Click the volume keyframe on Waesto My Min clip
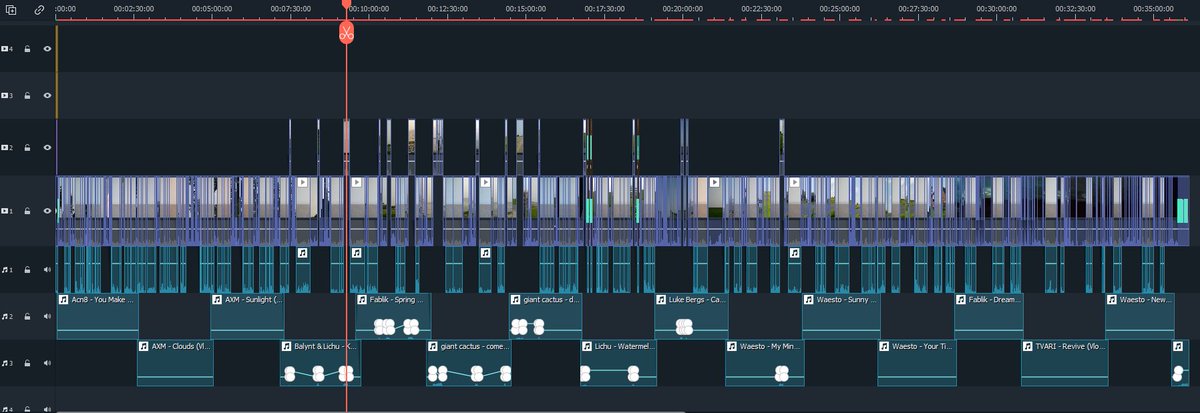 click(x=782, y=374)
